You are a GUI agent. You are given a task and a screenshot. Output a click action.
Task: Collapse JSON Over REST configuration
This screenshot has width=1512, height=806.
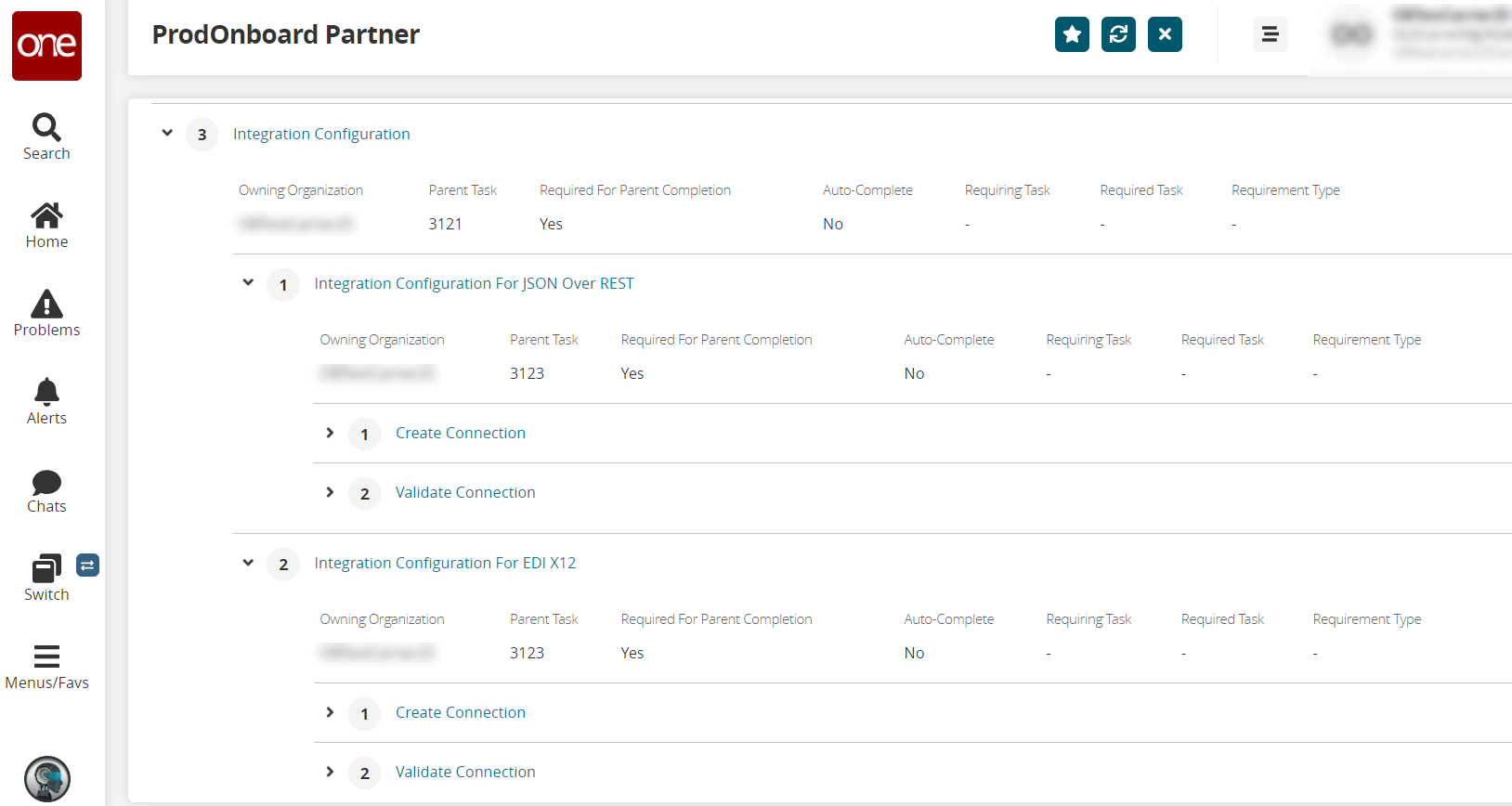point(248,282)
